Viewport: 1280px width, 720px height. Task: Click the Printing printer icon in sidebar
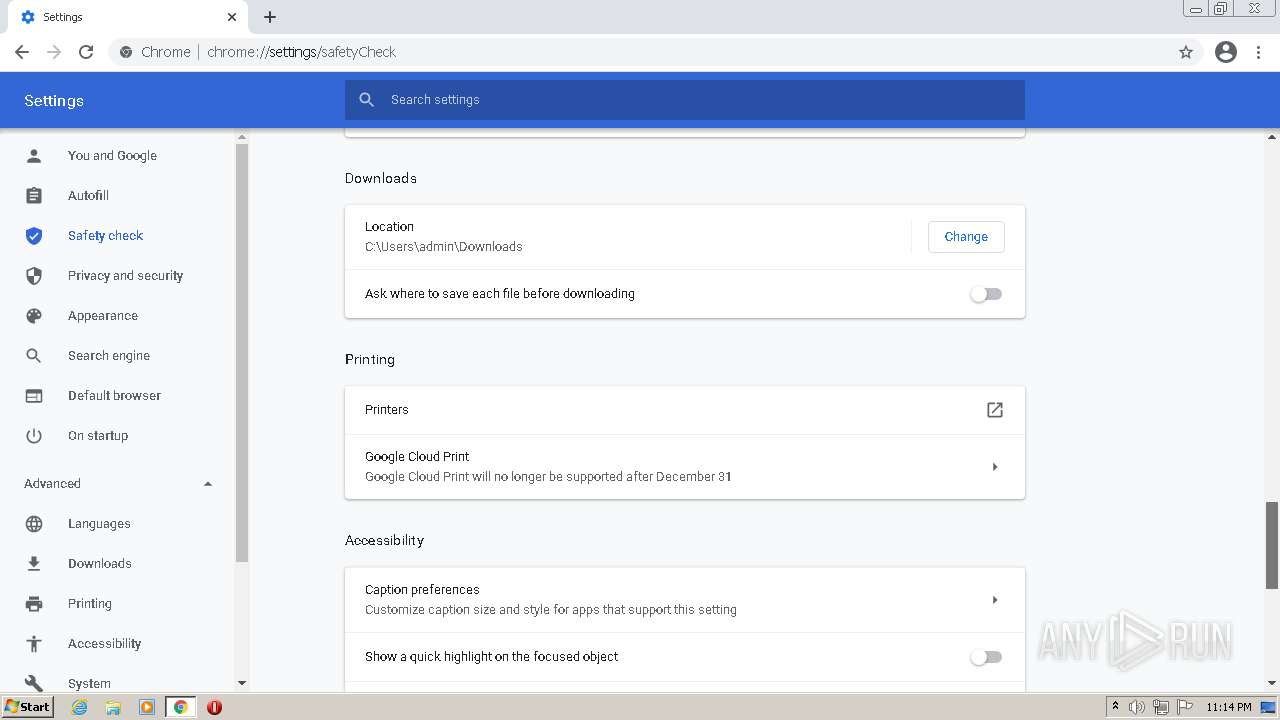[34, 604]
